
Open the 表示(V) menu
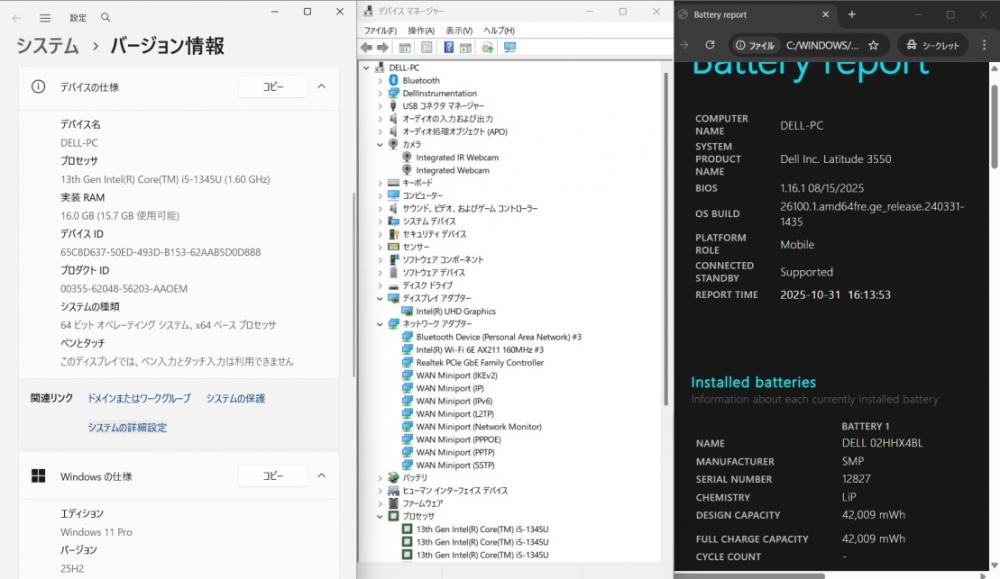coord(459,30)
